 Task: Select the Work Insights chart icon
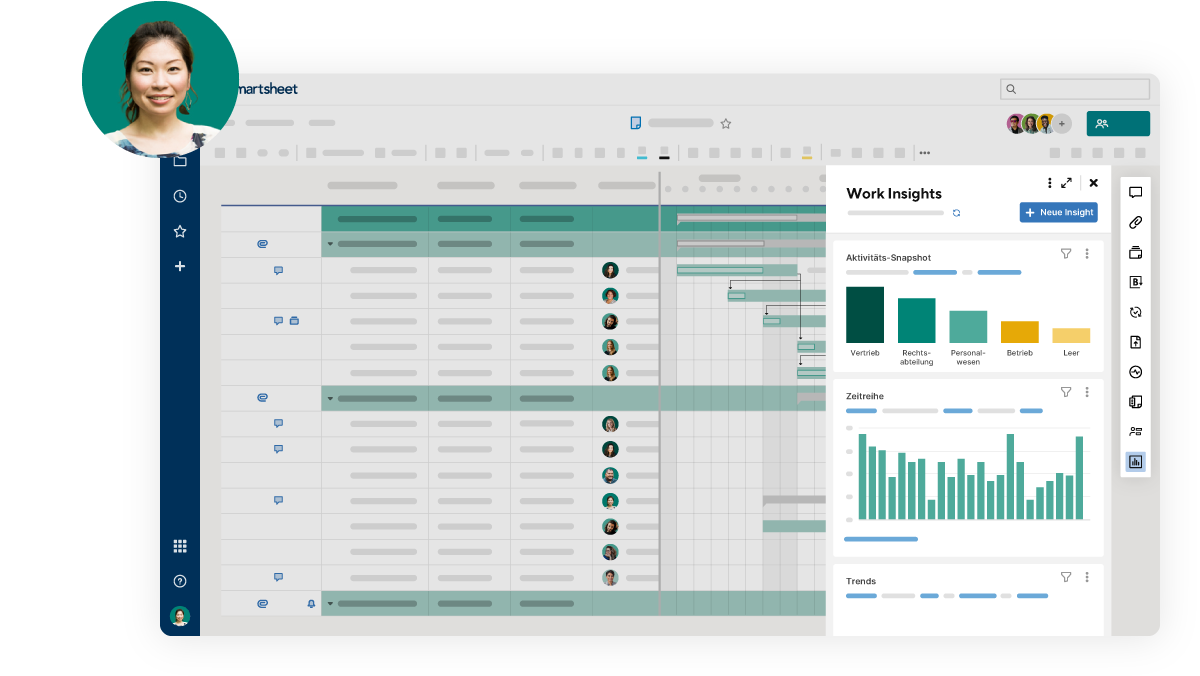pyautogui.click(x=1135, y=462)
